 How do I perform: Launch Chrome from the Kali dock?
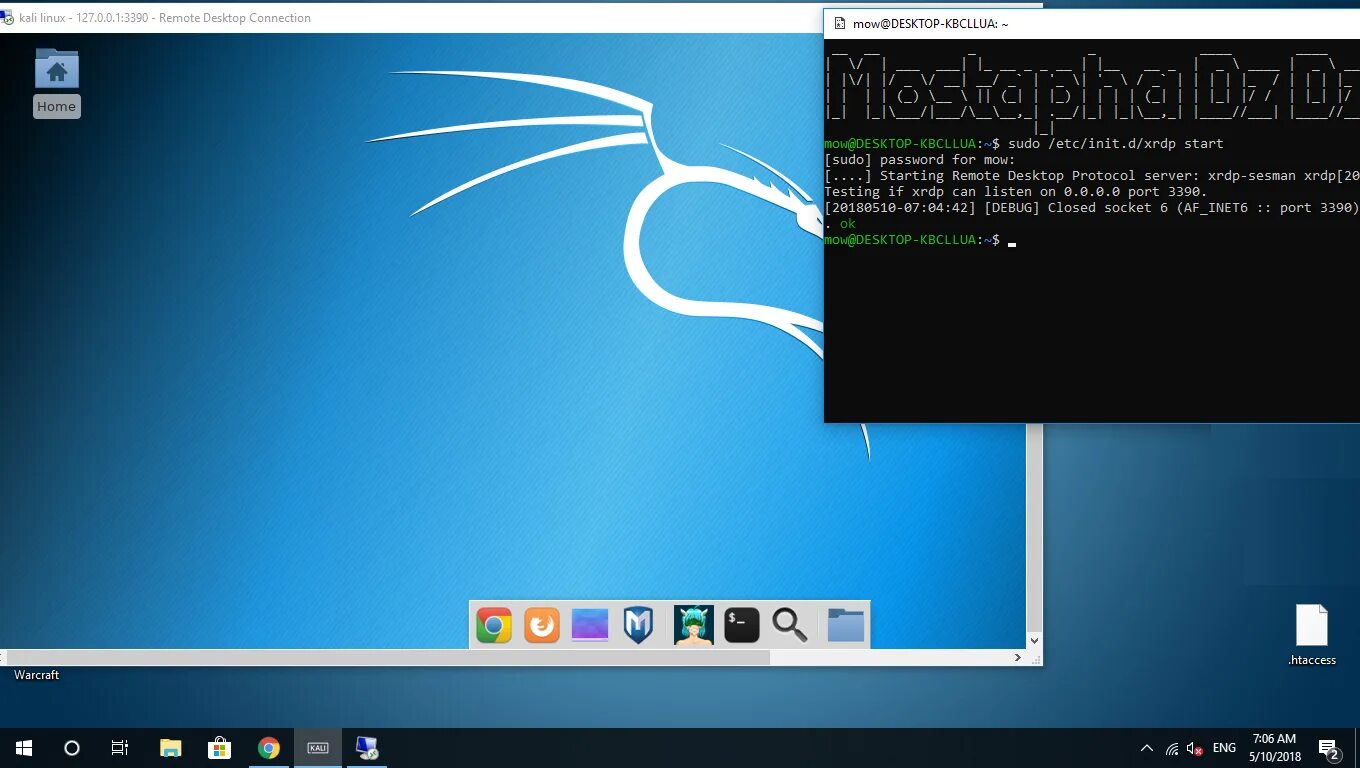[494, 625]
